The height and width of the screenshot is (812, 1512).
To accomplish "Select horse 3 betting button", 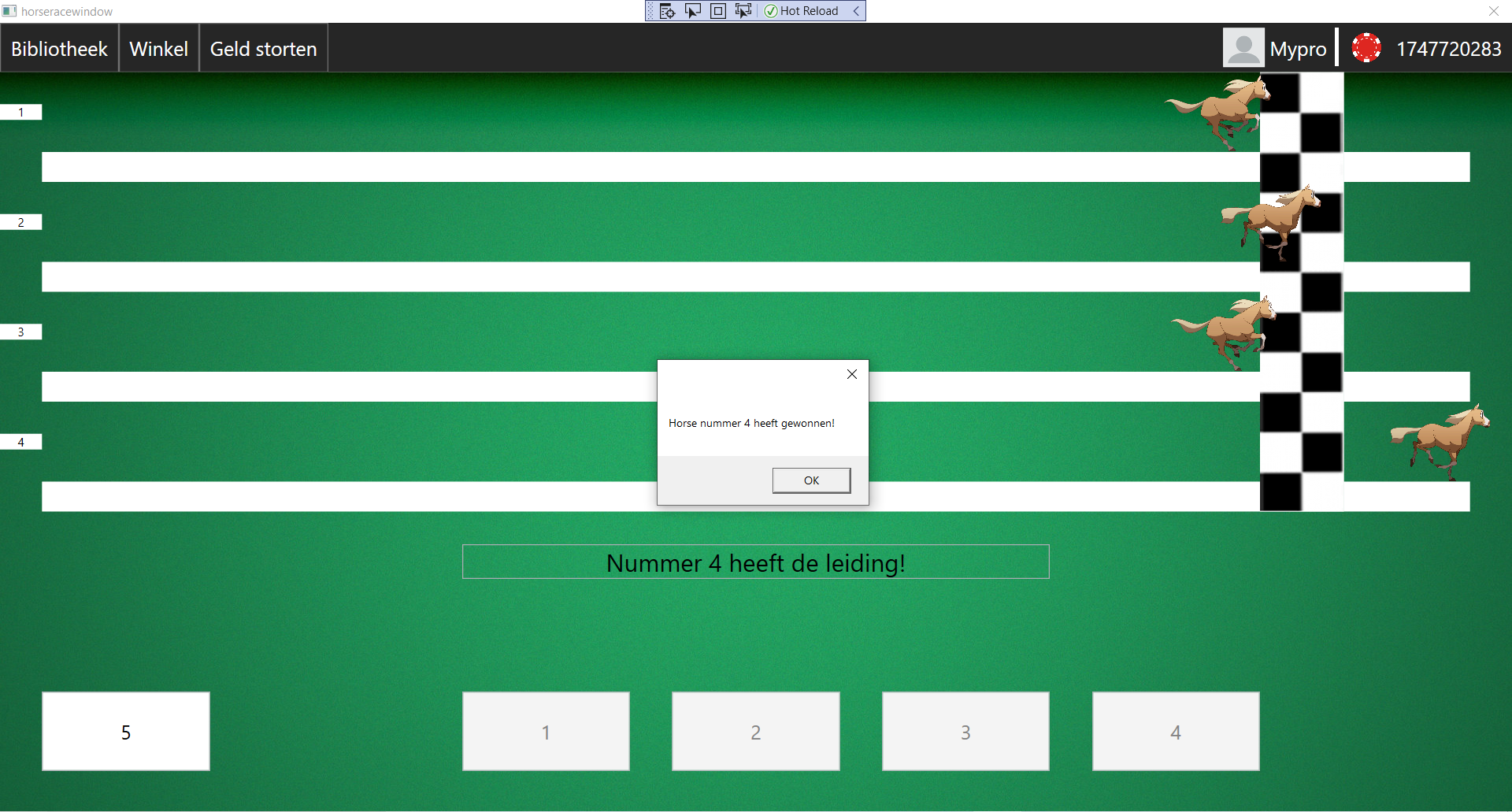I will click(x=965, y=732).
